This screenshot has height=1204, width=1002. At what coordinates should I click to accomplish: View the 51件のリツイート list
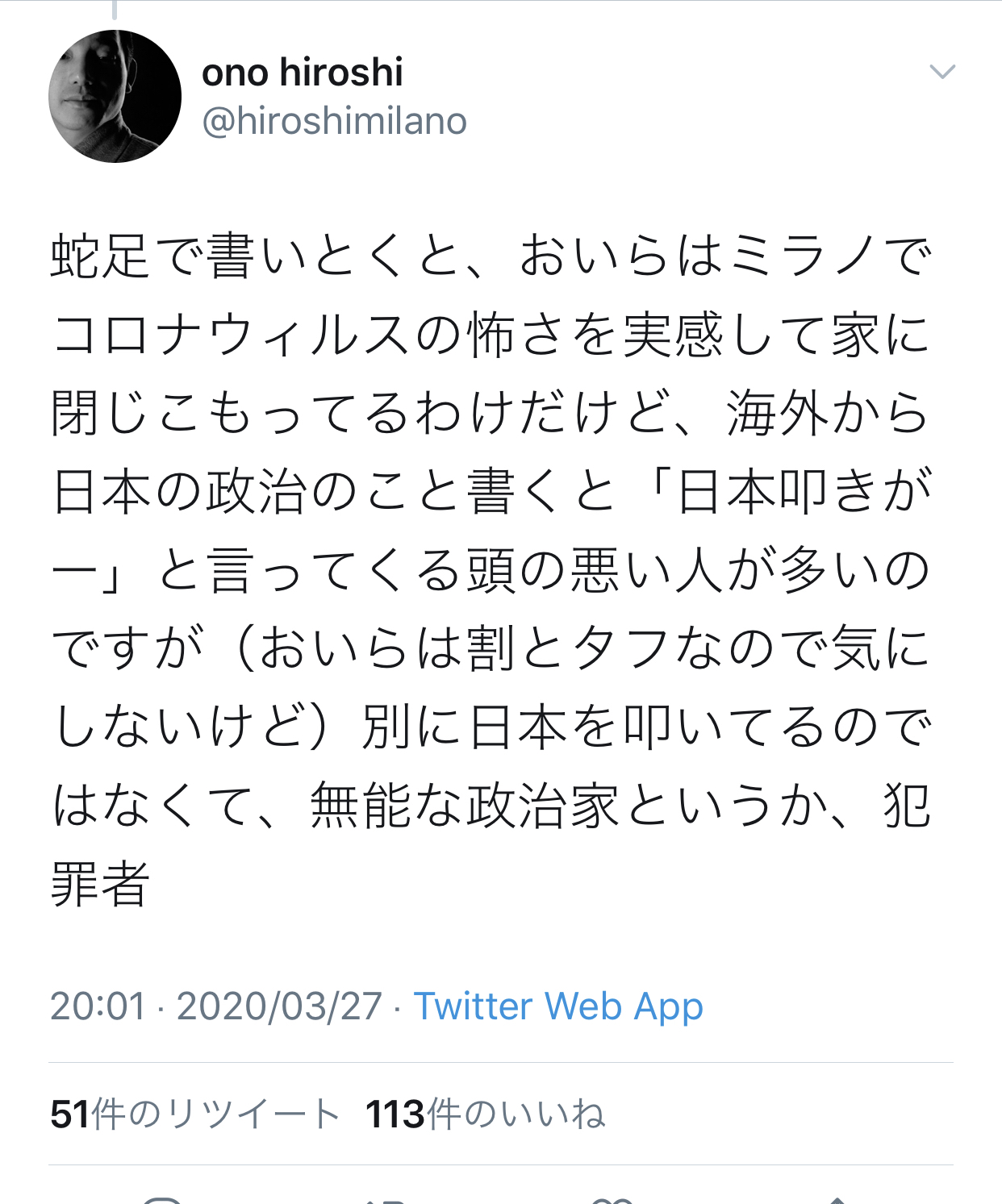[x=194, y=1114]
